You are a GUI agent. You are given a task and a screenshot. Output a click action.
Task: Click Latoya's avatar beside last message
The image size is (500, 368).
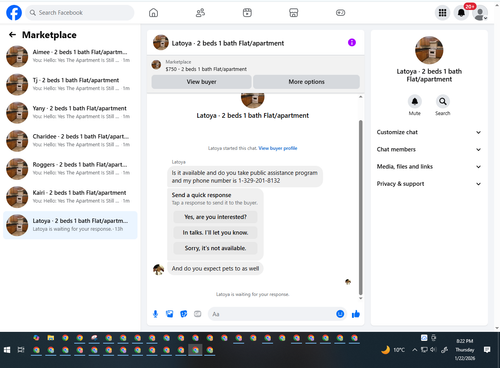coord(158,269)
